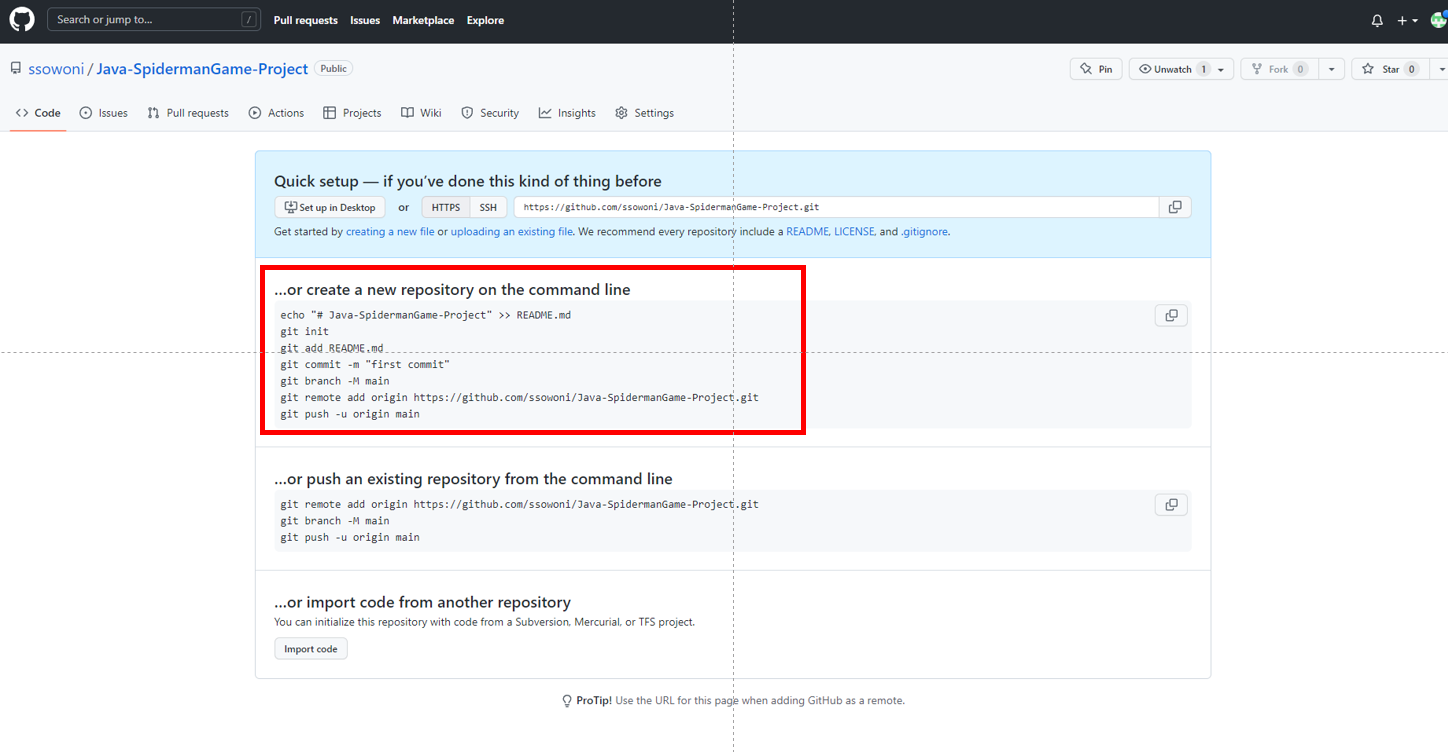Open the notifications bell
This screenshot has height=752, width=1448.
(x=1377, y=20)
